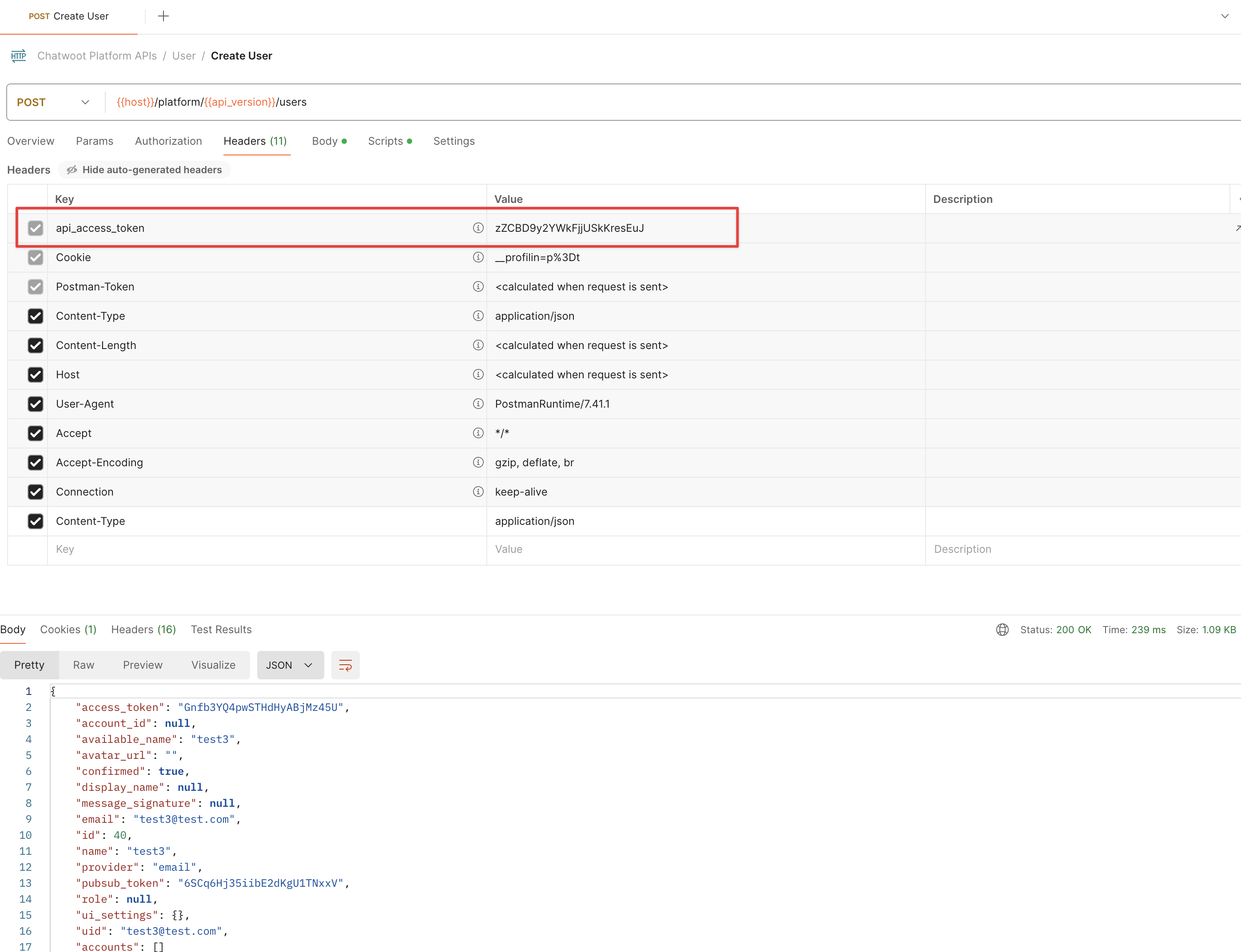
Task: Click the globe network icon near Status
Action: tap(1002, 630)
